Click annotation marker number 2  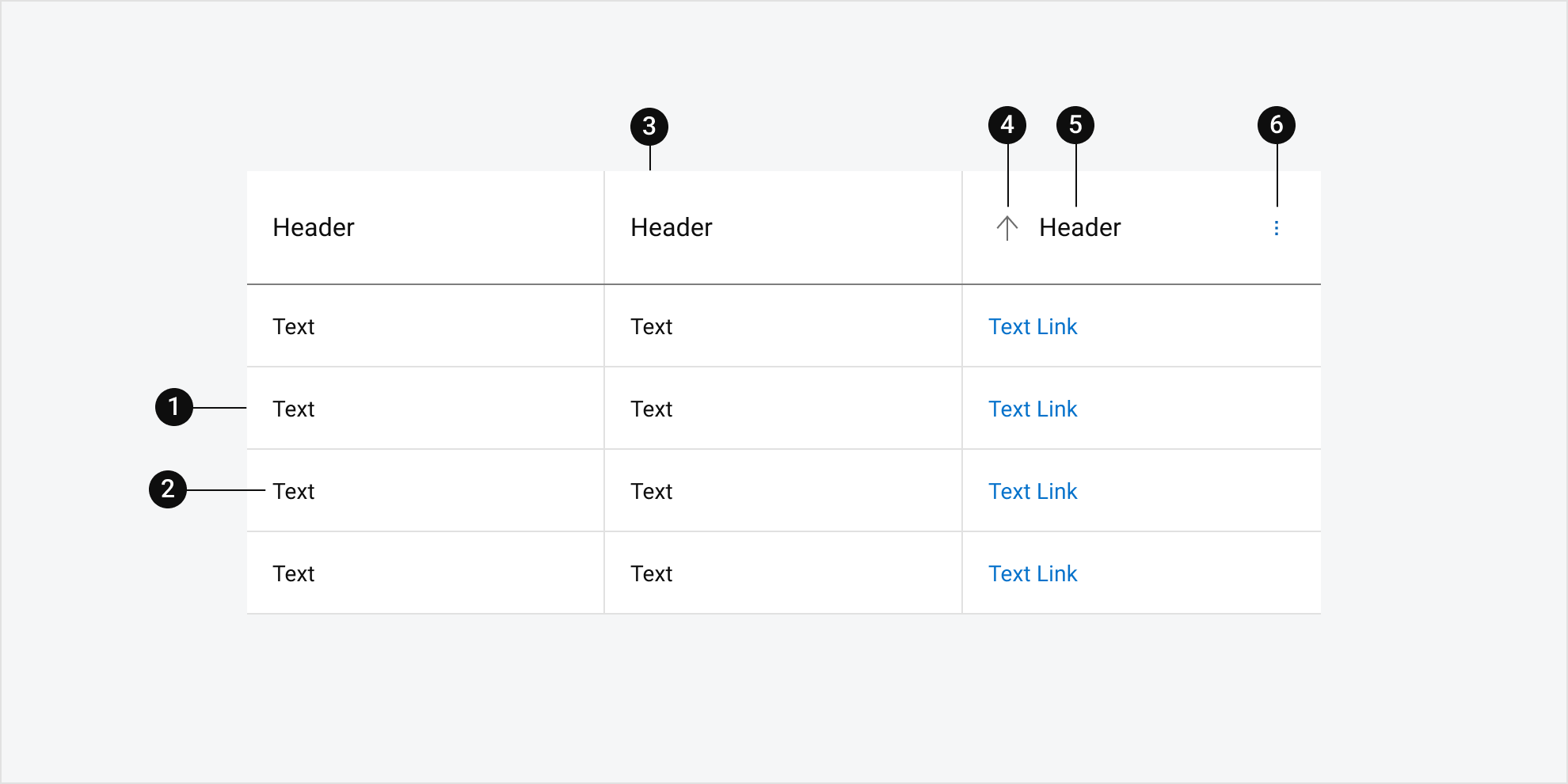click(168, 489)
